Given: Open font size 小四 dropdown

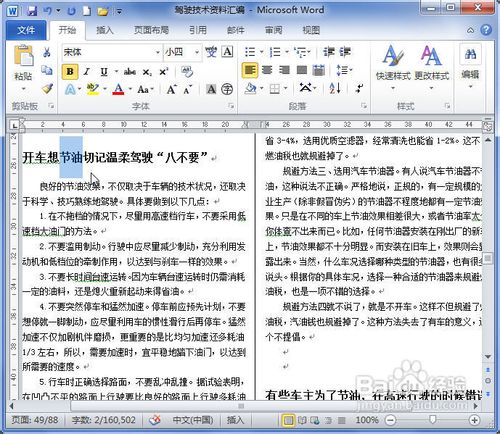Looking at the screenshot, I should tap(197, 52).
